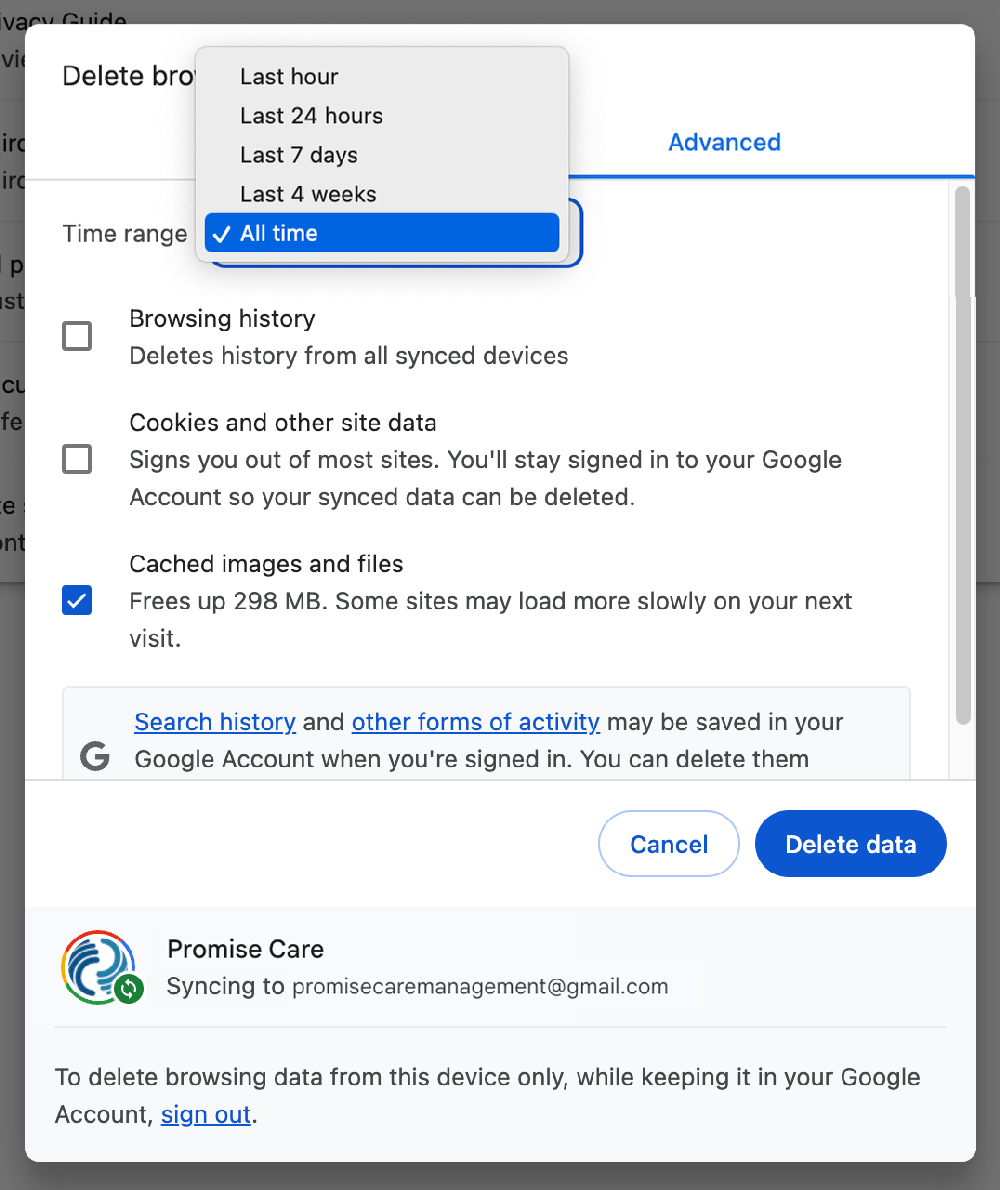Click the green sync badge icon
The width and height of the screenshot is (1000, 1190).
point(128,989)
